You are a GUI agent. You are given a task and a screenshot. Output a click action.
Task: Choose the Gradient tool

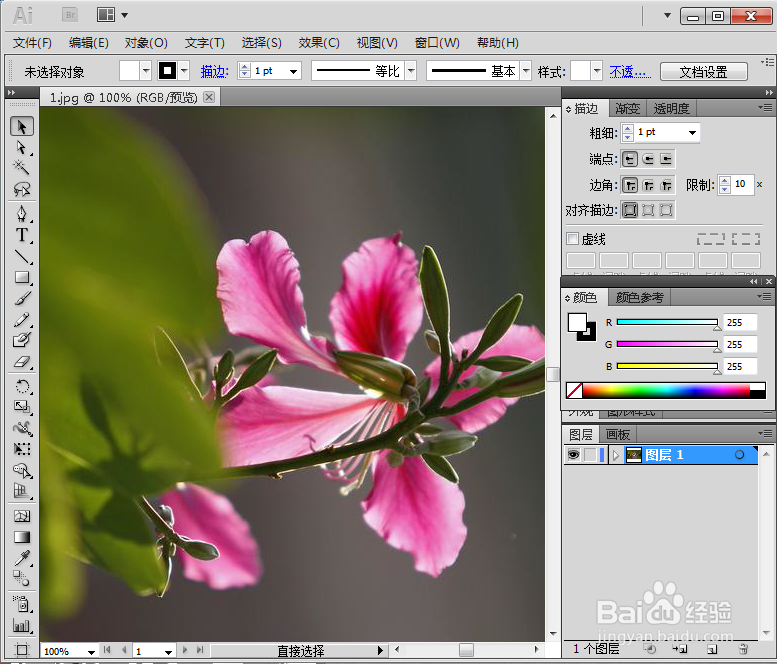coord(22,537)
